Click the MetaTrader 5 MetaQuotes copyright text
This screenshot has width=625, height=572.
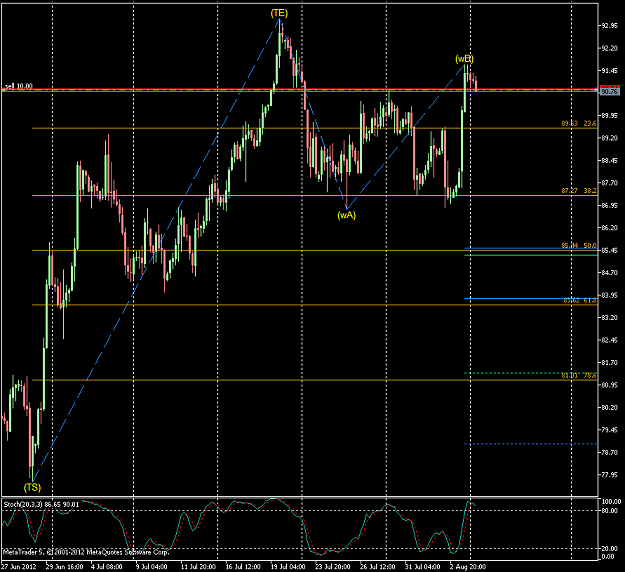[x=86, y=552]
